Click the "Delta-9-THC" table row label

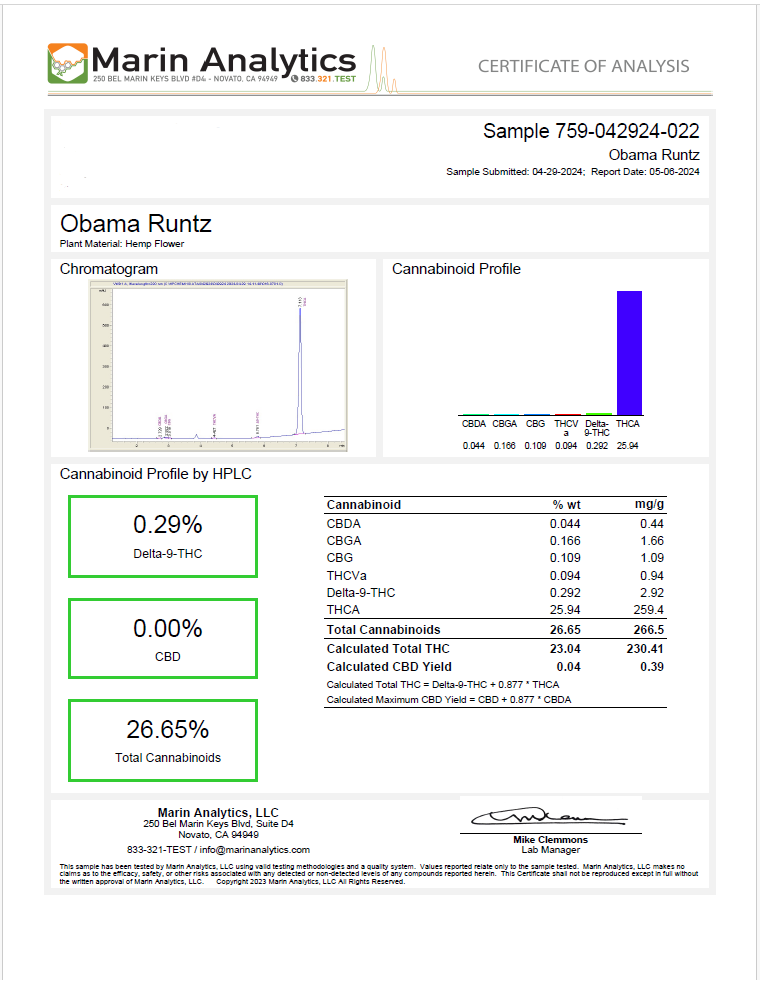tap(361, 592)
